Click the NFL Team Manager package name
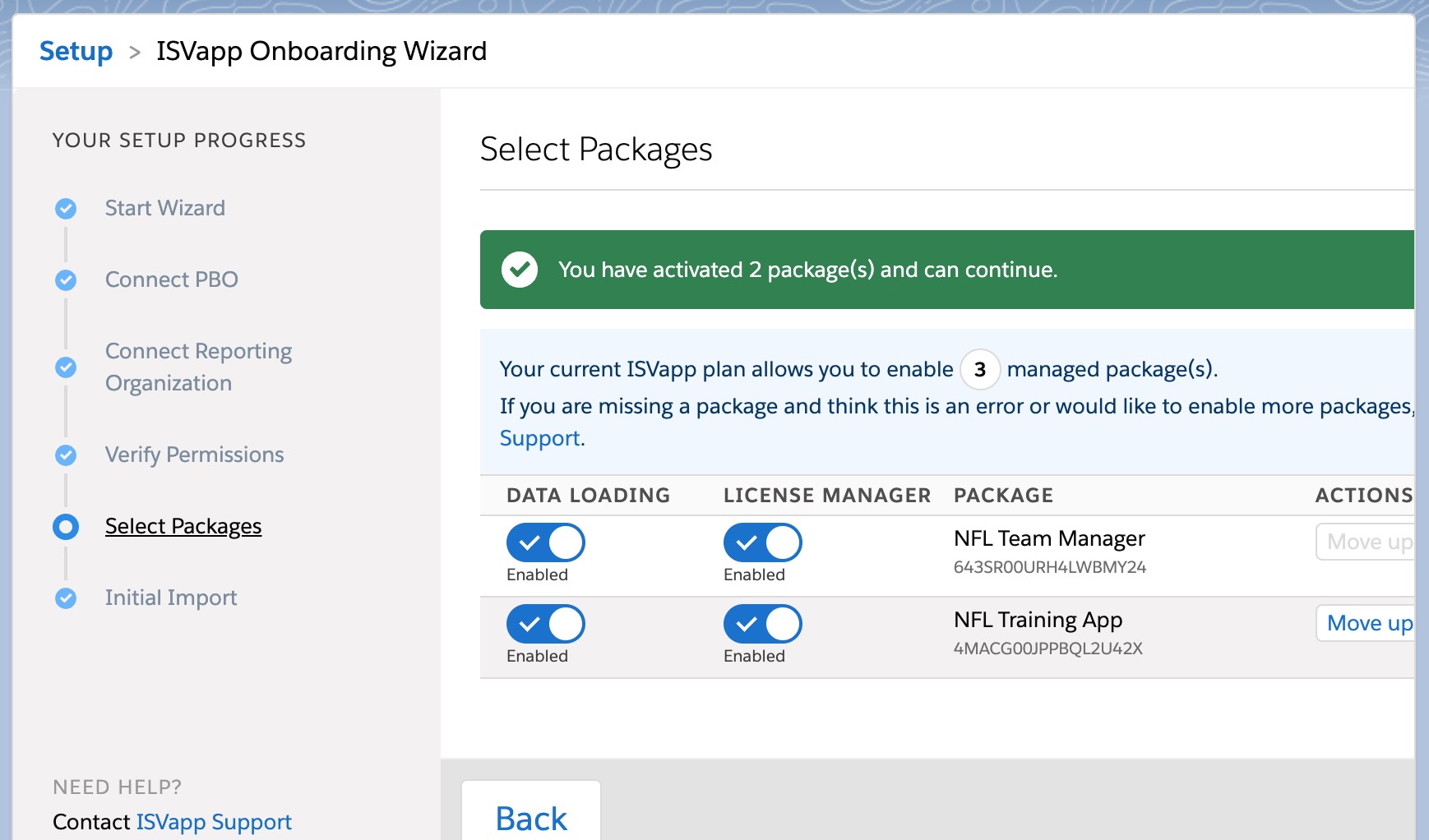This screenshot has height=840, width=1429. tap(1049, 538)
